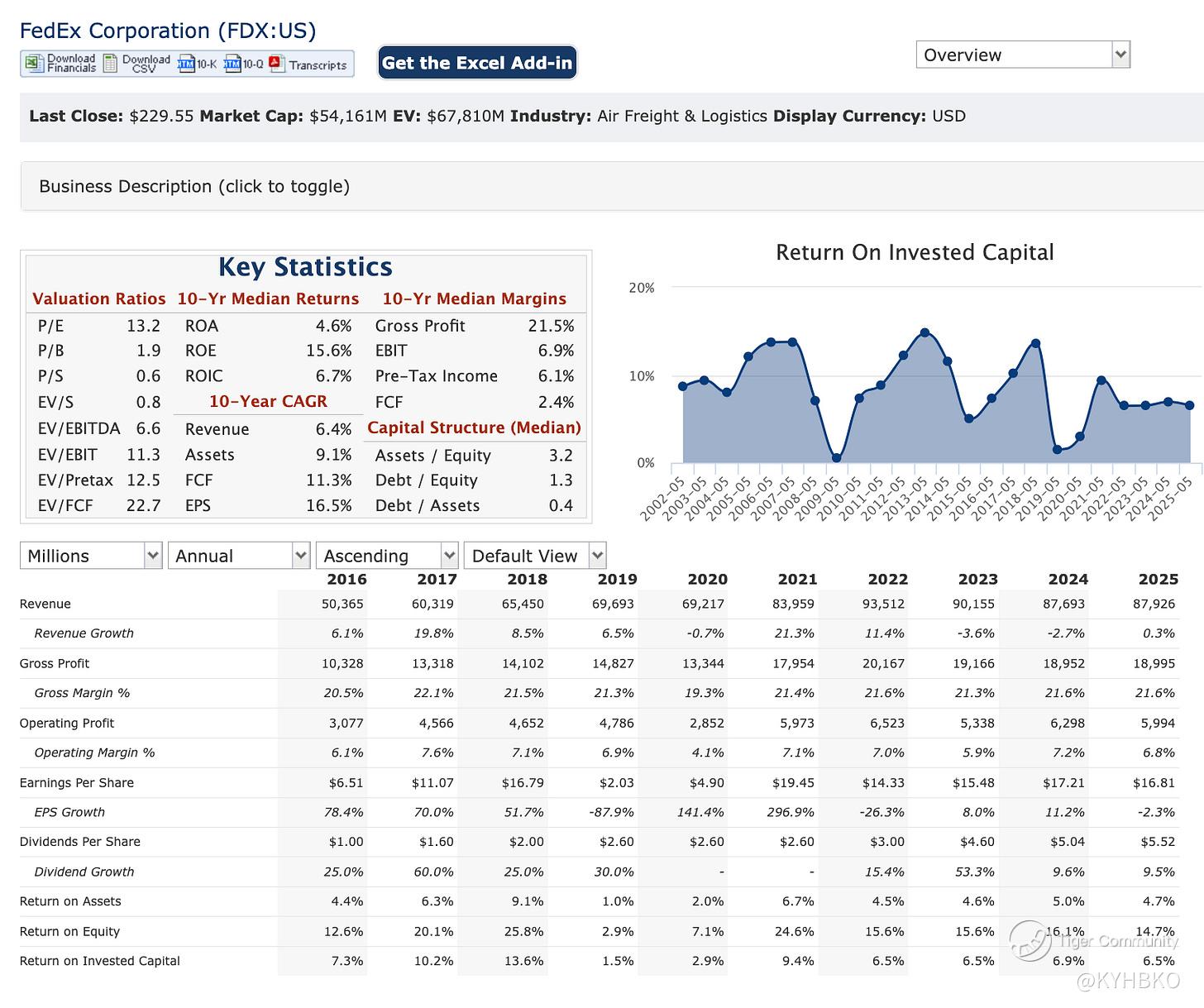Expand the Annual period dropdown
Image resolution: width=1204 pixels, height=1008 pixels.
(x=238, y=556)
